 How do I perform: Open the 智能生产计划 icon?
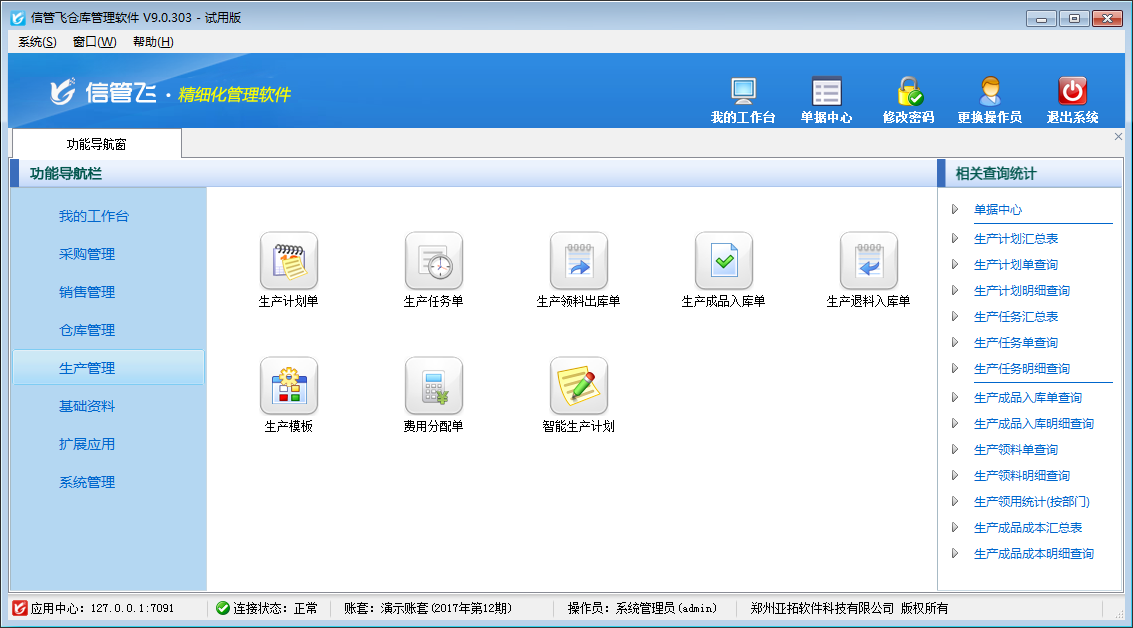(578, 386)
